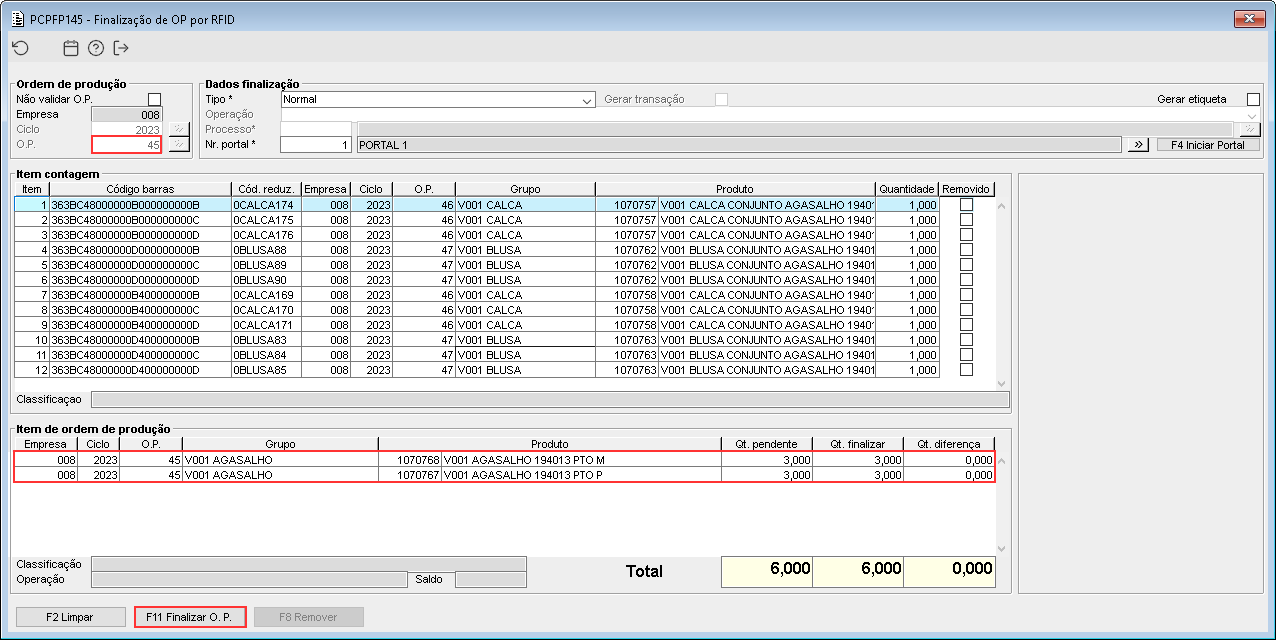The height and width of the screenshot is (640, 1276).
Task: Click the refresh/undo arrow toolbar icon
Action: 20,47
